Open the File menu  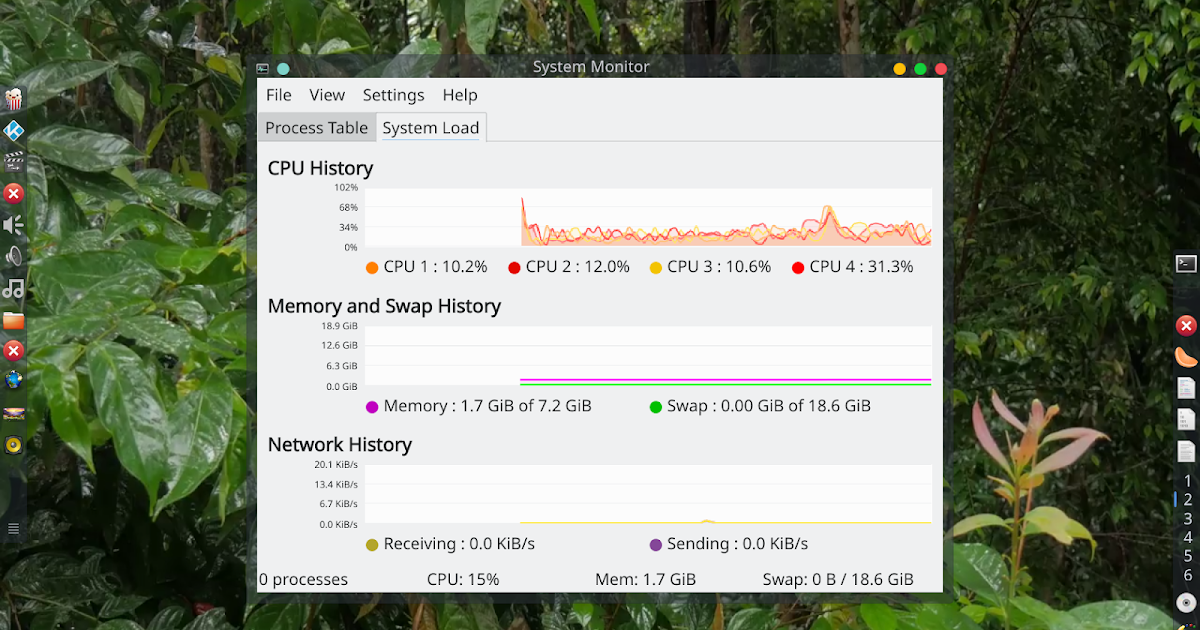point(278,95)
